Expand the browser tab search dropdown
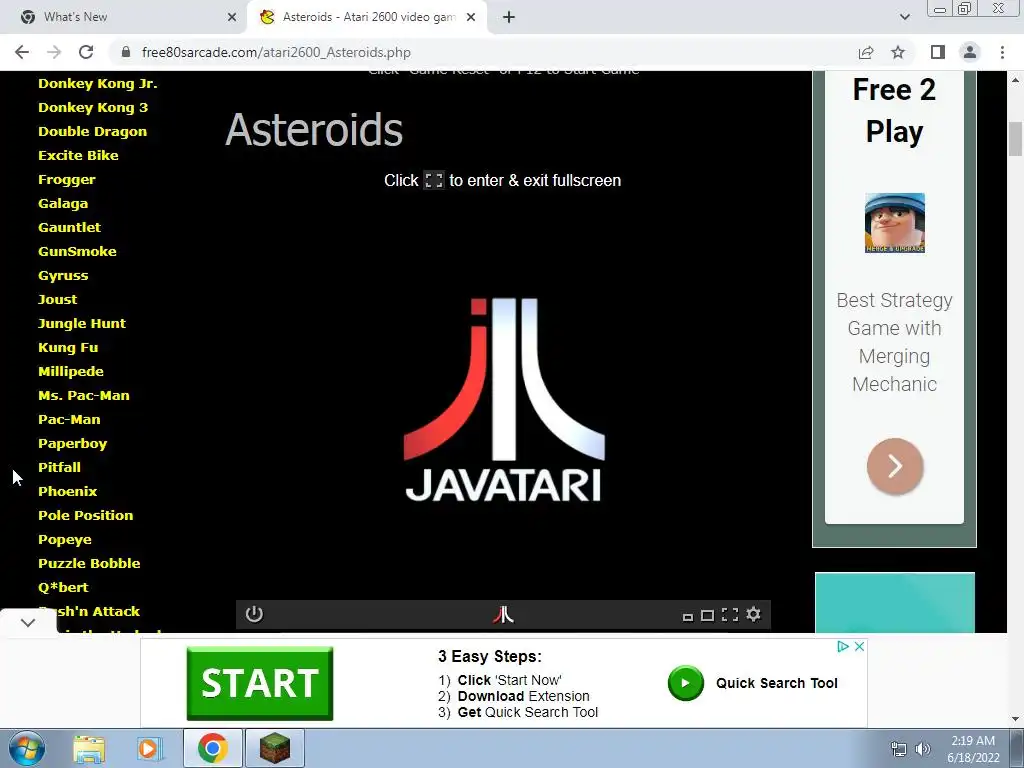The height and width of the screenshot is (768, 1024). point(904,17)
